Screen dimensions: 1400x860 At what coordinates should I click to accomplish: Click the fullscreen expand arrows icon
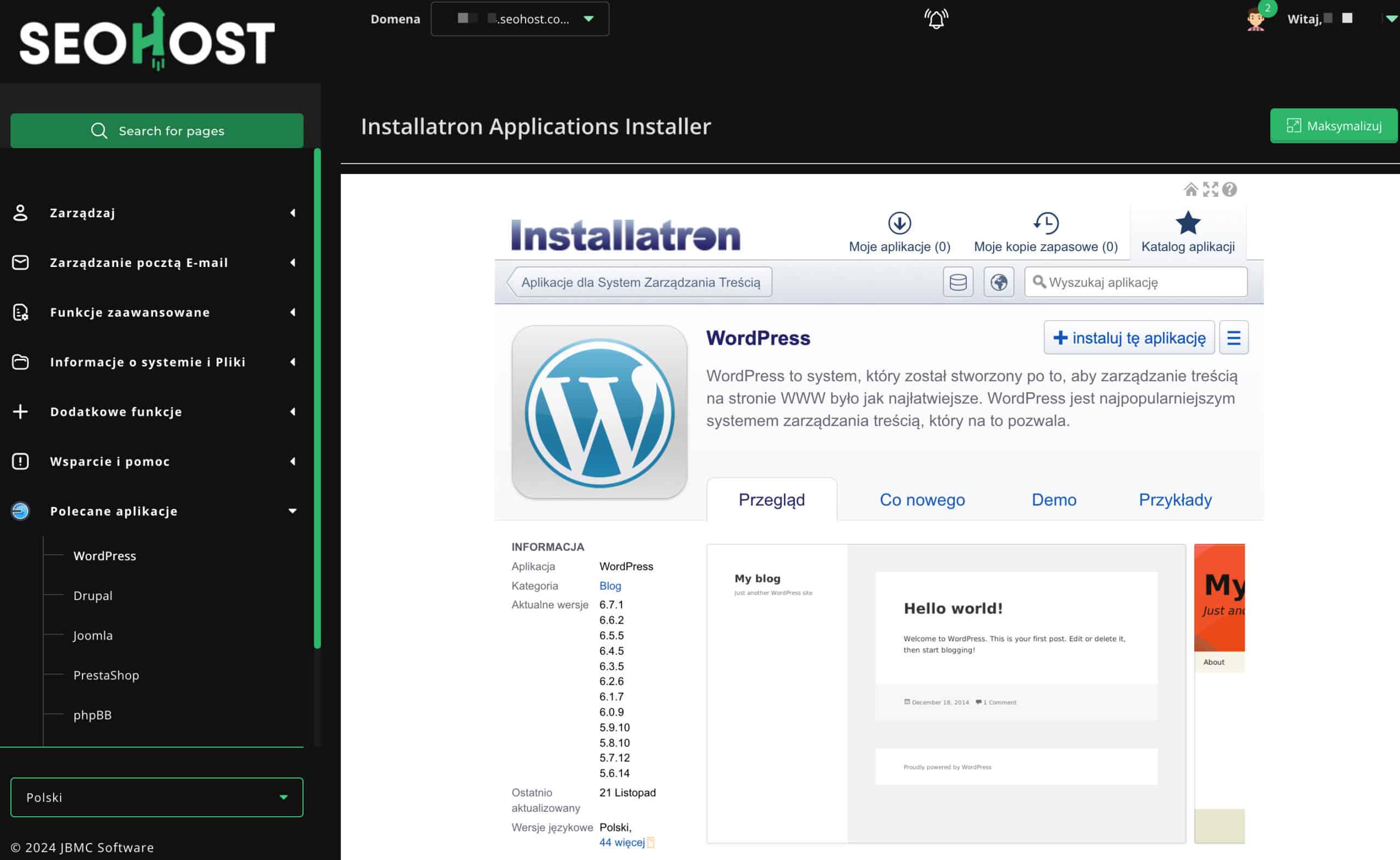coord(1210,189)
